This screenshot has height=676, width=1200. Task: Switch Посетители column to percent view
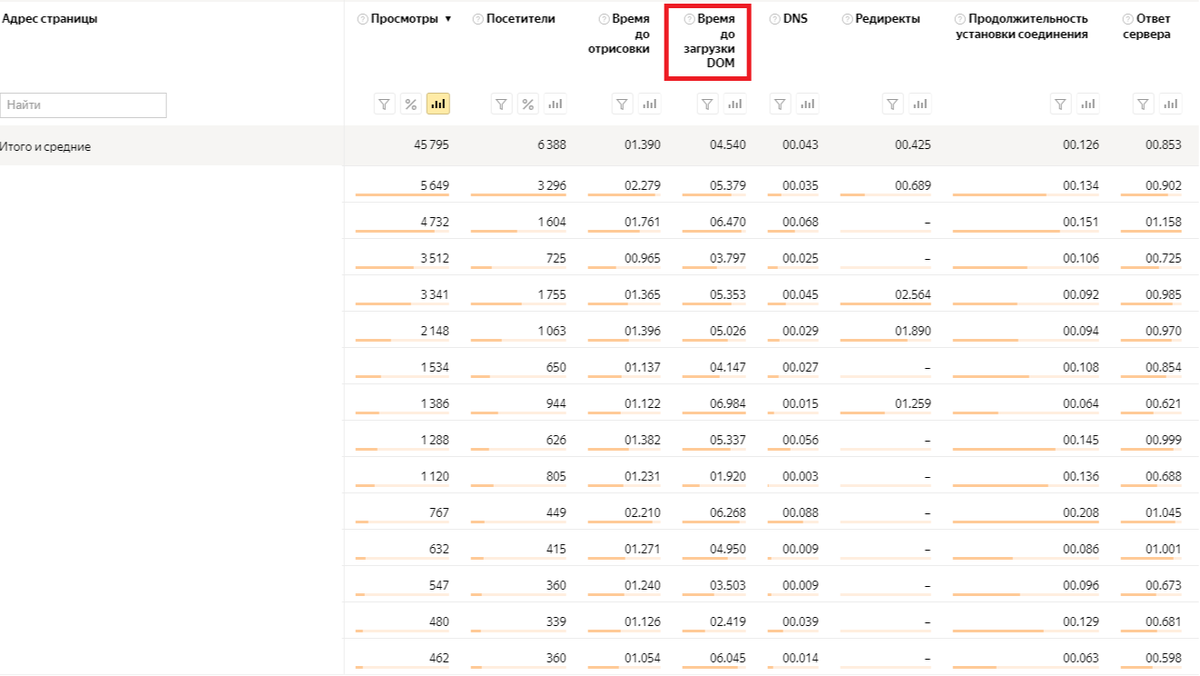(528, 104)
